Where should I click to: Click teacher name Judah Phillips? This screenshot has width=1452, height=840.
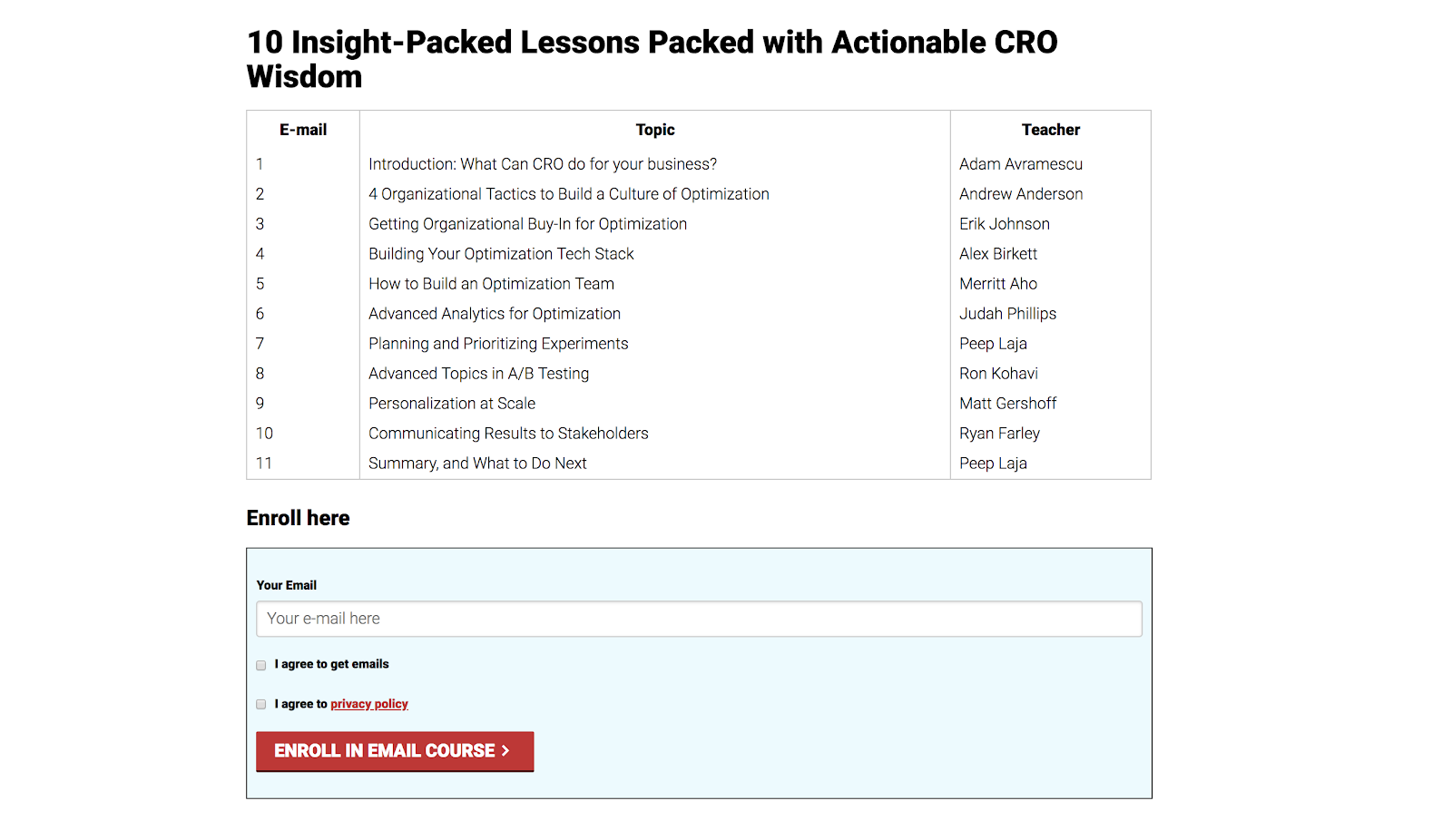(1007, 314)
